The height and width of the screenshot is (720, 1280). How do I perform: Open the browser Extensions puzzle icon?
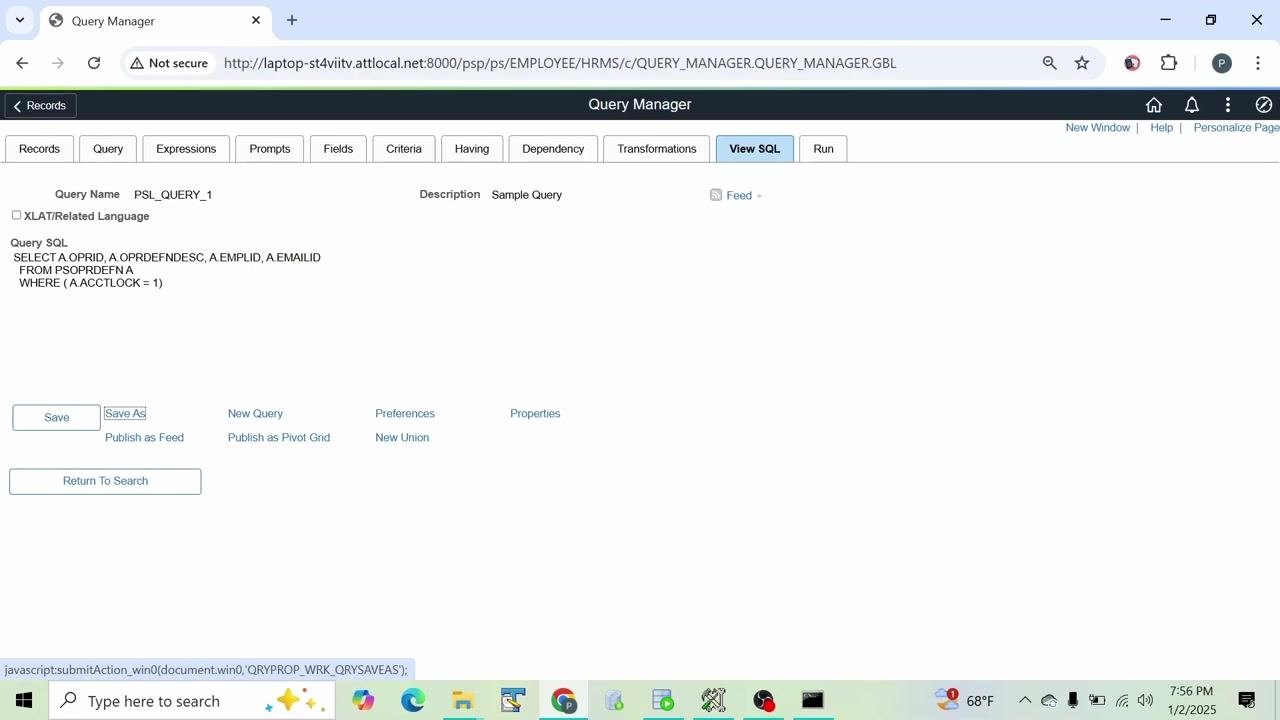1169,63
